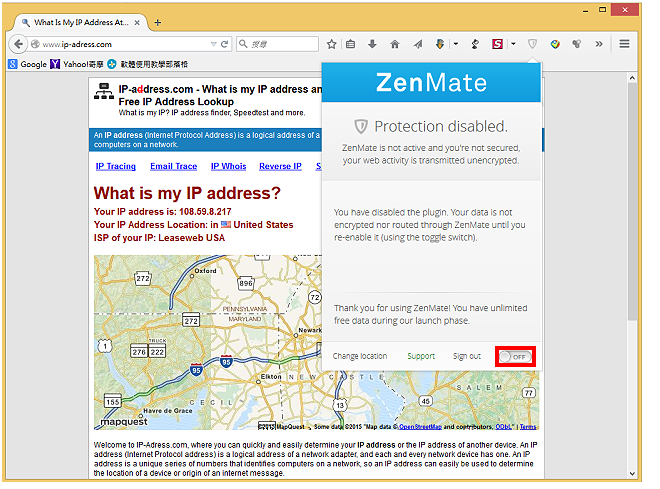Open the Yahoo bookmark

click(x=77, y=64)
